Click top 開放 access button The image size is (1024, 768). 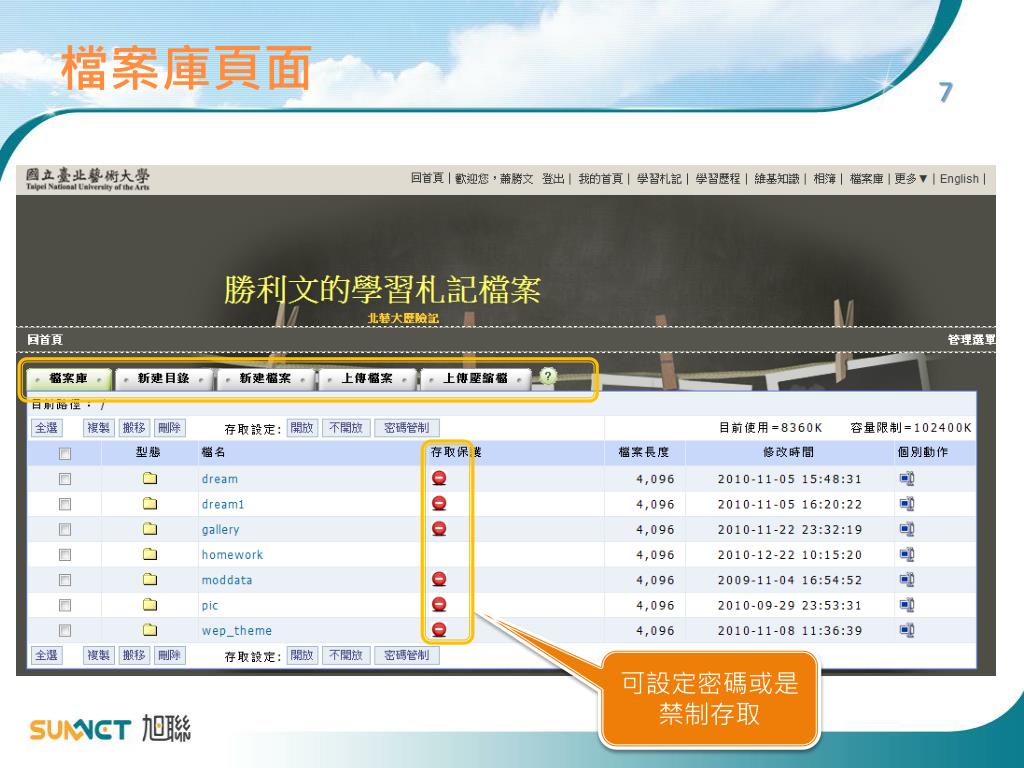[x=302, y=428]
